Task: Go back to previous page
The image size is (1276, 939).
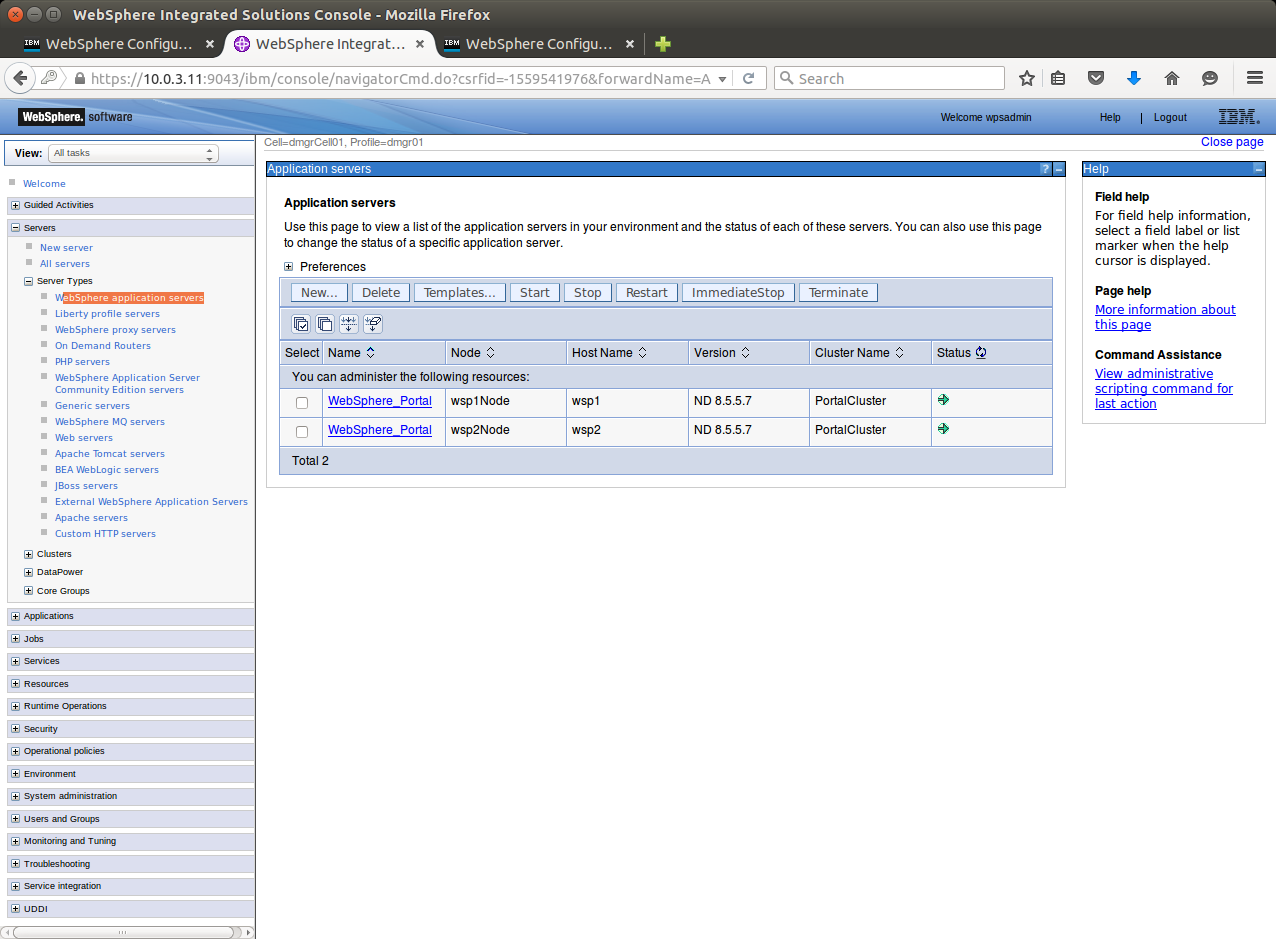Action: 20,78
